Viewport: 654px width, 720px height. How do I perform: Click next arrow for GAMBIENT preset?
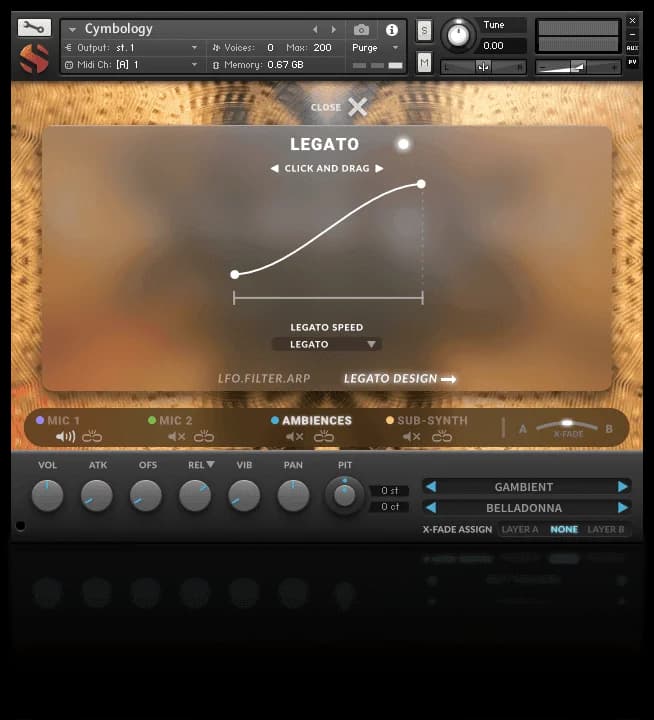[x=623, y=487]
